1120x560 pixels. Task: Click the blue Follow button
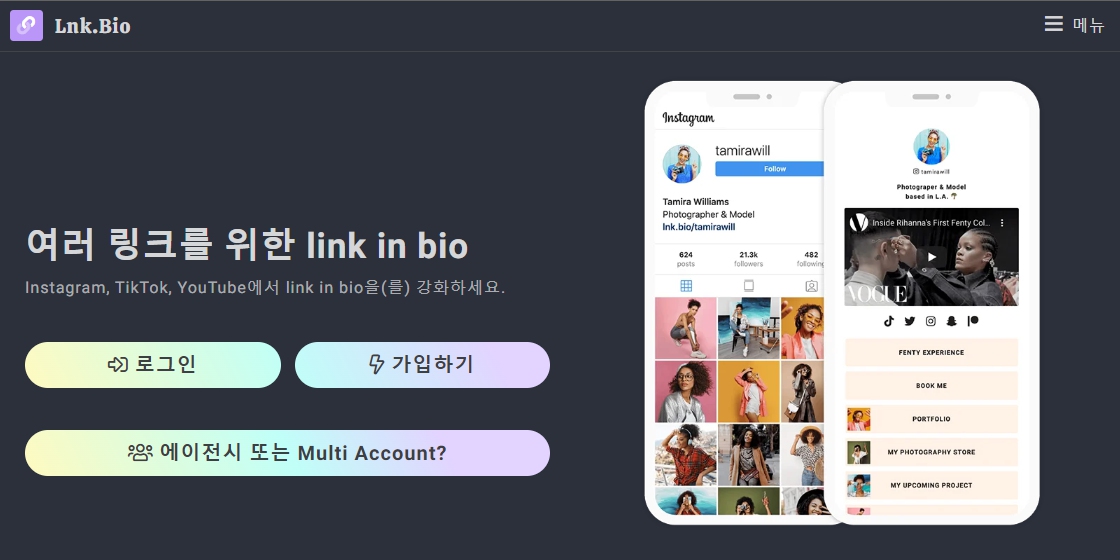pyautogui.click(x=770, y=169)
